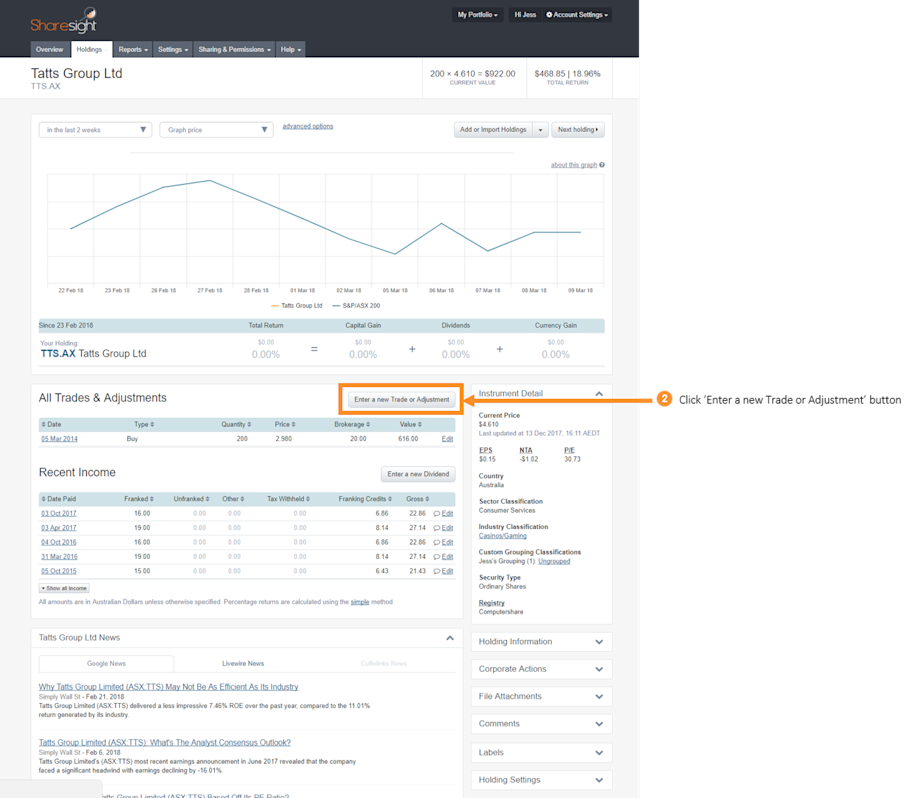Open the 31 Mar 2016 dividend link
The width and height of the screenshot is (917, 798).
point(59,557)
